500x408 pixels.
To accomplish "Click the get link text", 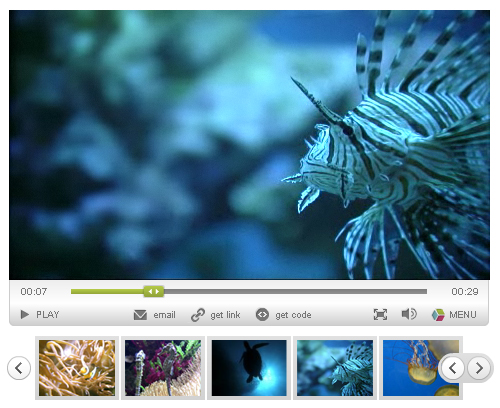I will pos(225,315).
